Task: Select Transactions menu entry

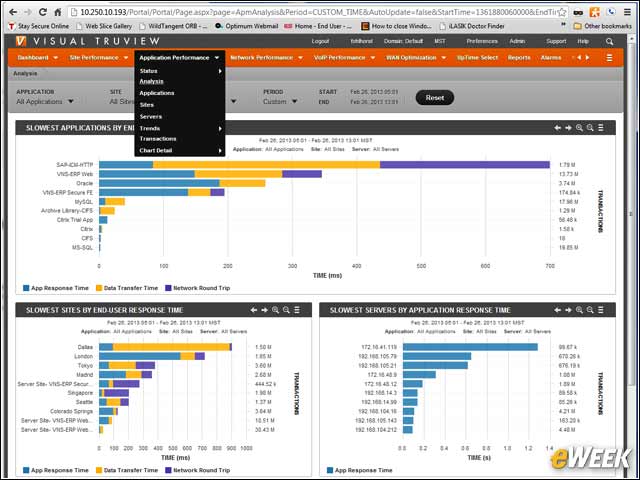Action: (158, 139)
